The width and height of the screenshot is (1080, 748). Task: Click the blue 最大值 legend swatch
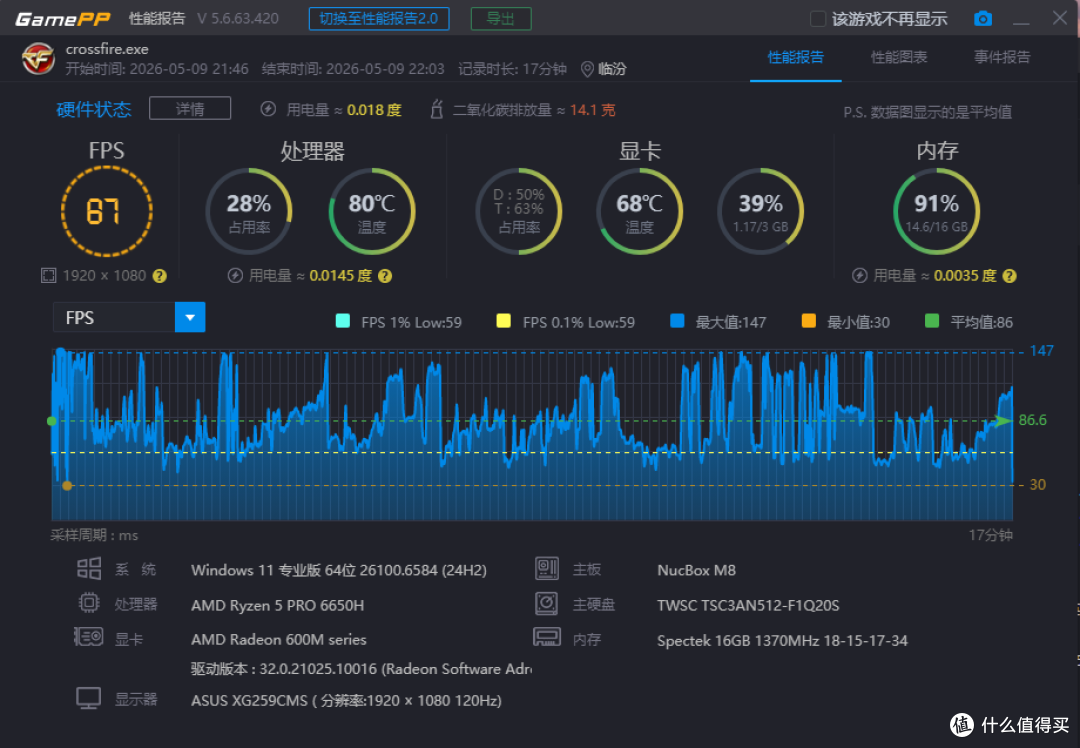pyautogui.click(x=677, y=321)
